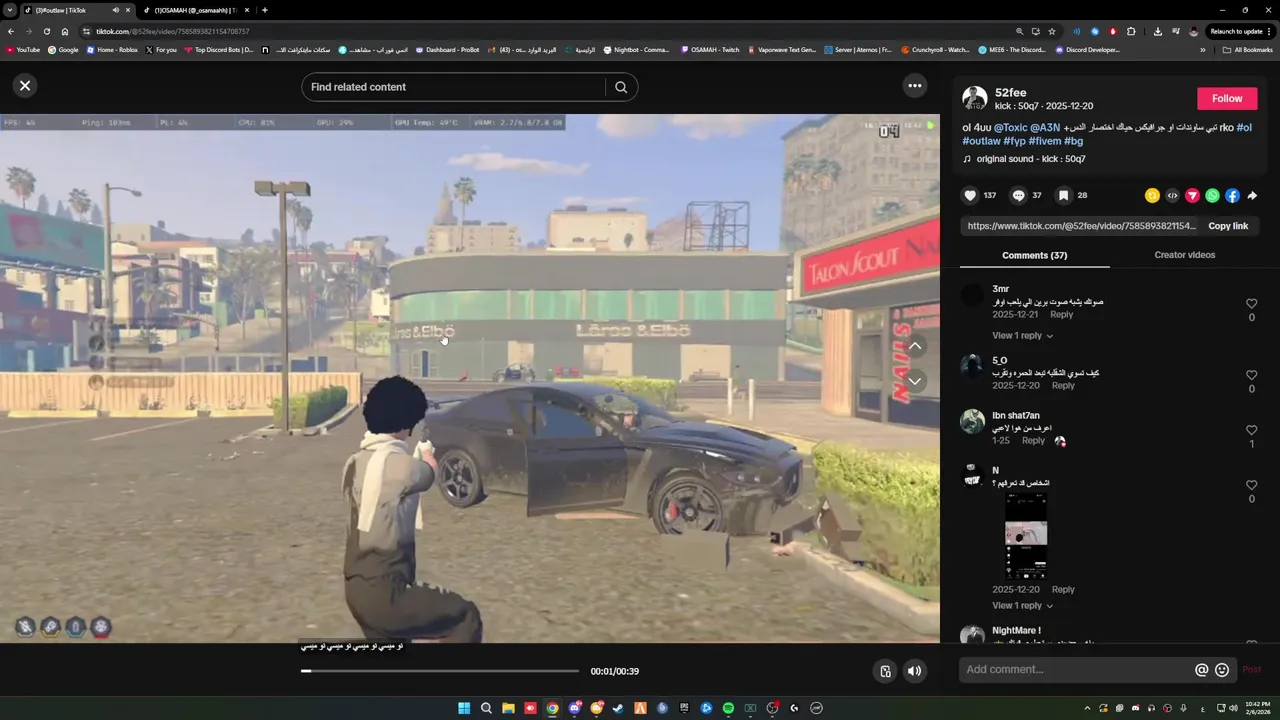
Task: Open 52fee creator profile avatar
Action: pos(974,98)
